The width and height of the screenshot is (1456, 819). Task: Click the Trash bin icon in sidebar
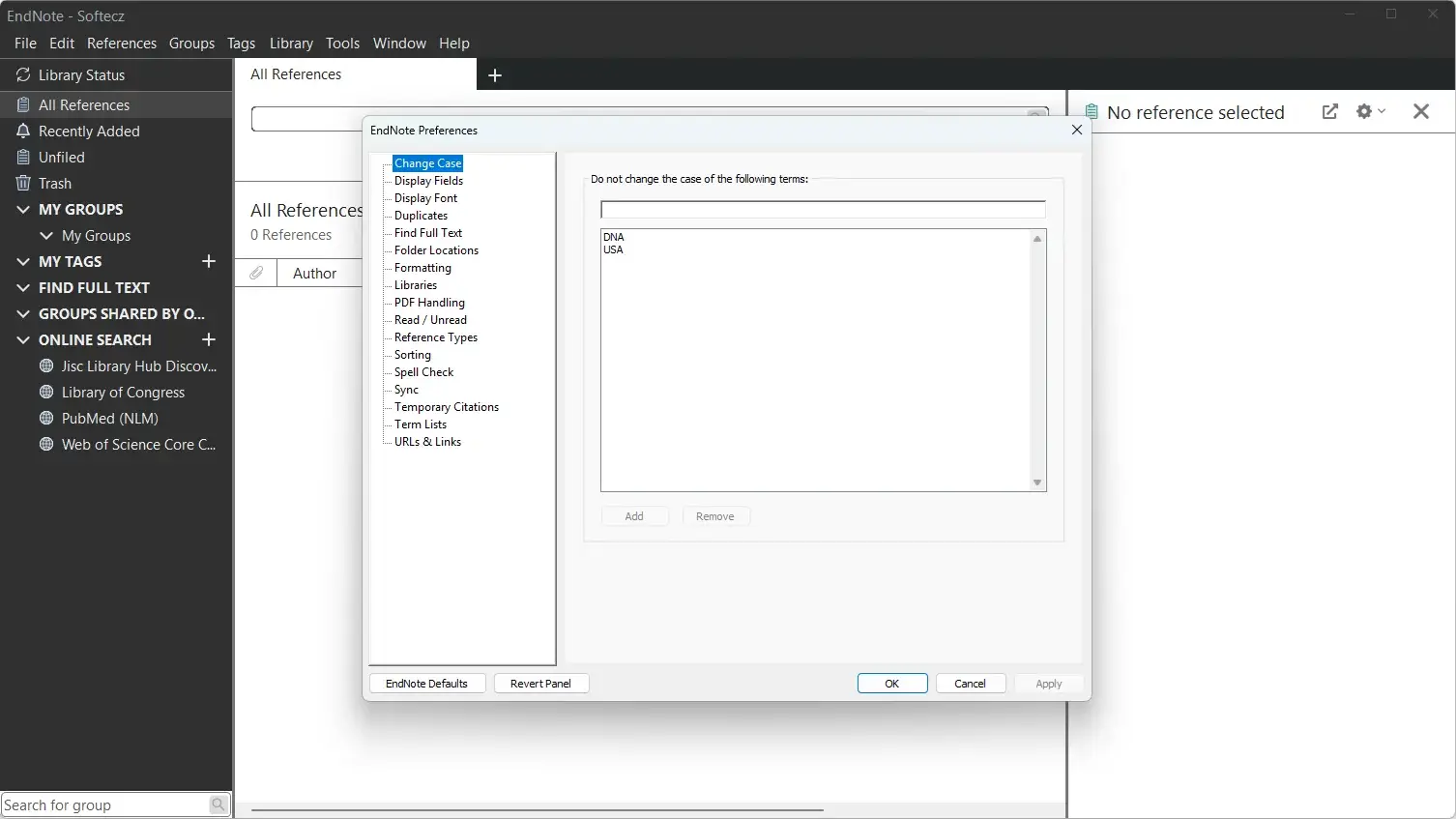pos(23,183)
